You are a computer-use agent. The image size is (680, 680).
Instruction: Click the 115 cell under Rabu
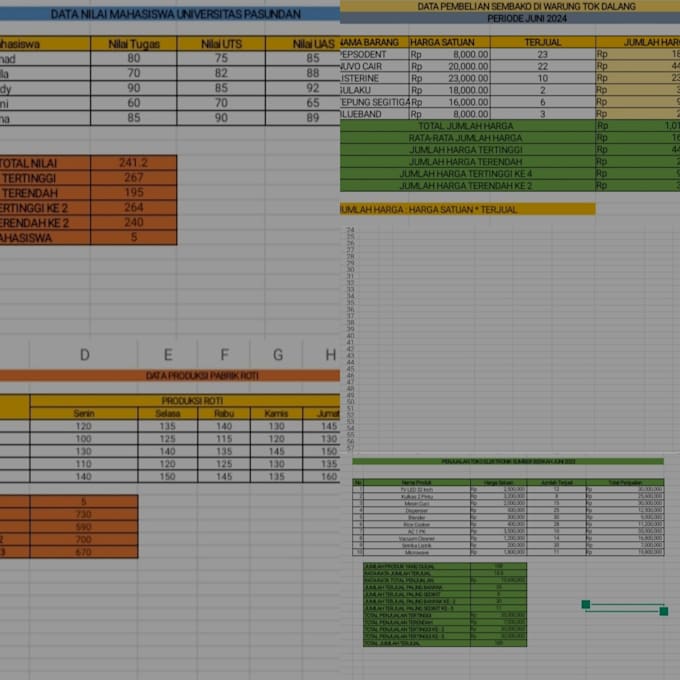[224, 439]
